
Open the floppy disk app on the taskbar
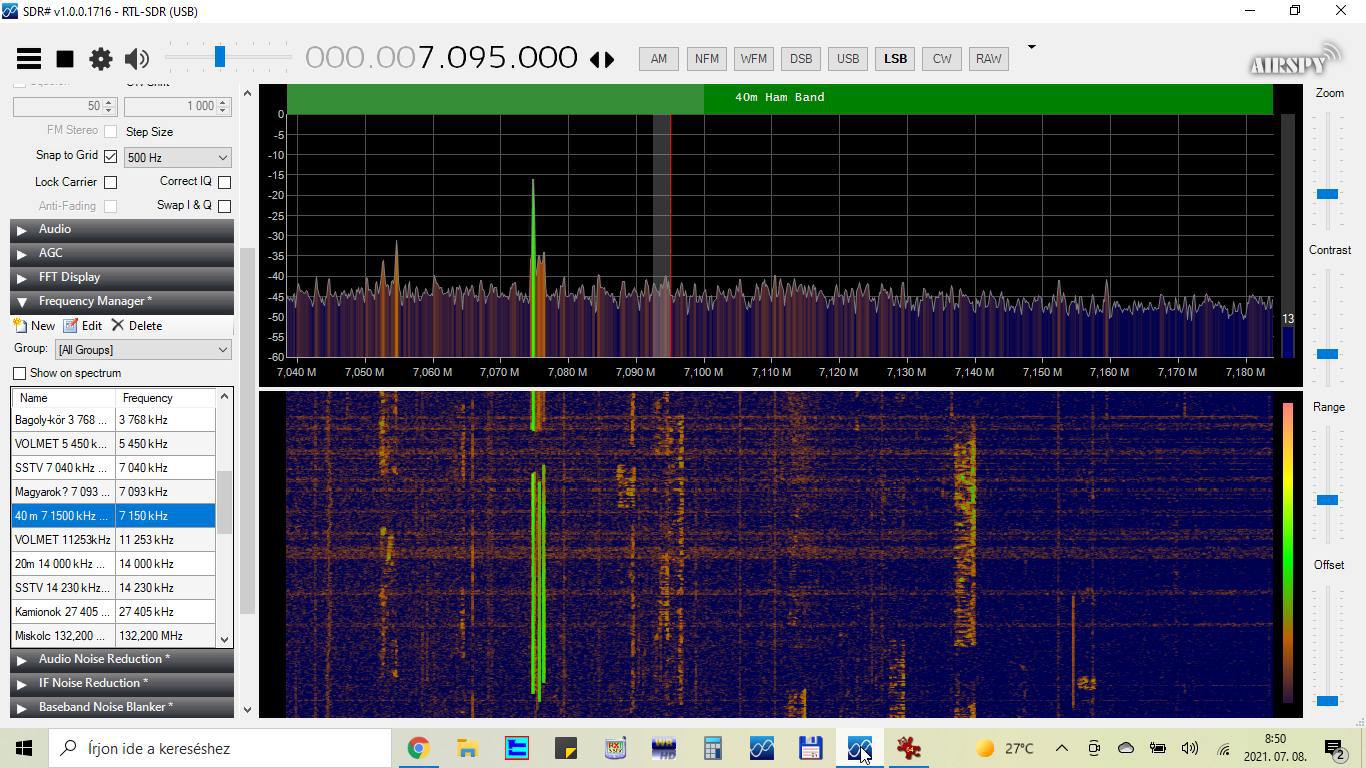point(811,748)
